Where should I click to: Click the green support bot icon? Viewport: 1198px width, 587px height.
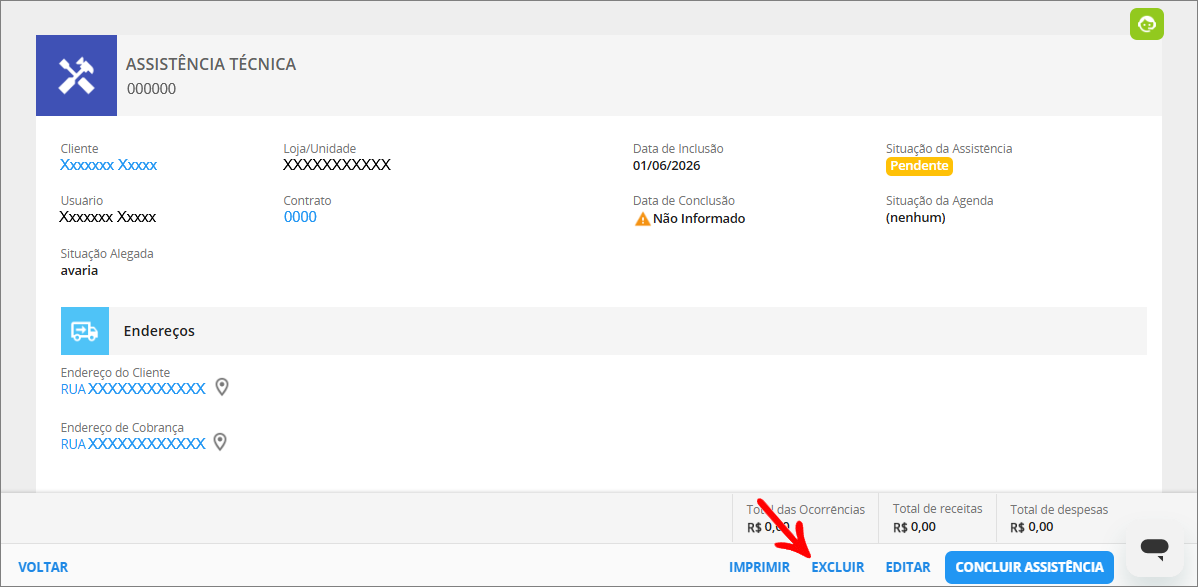pos(1147,24)
